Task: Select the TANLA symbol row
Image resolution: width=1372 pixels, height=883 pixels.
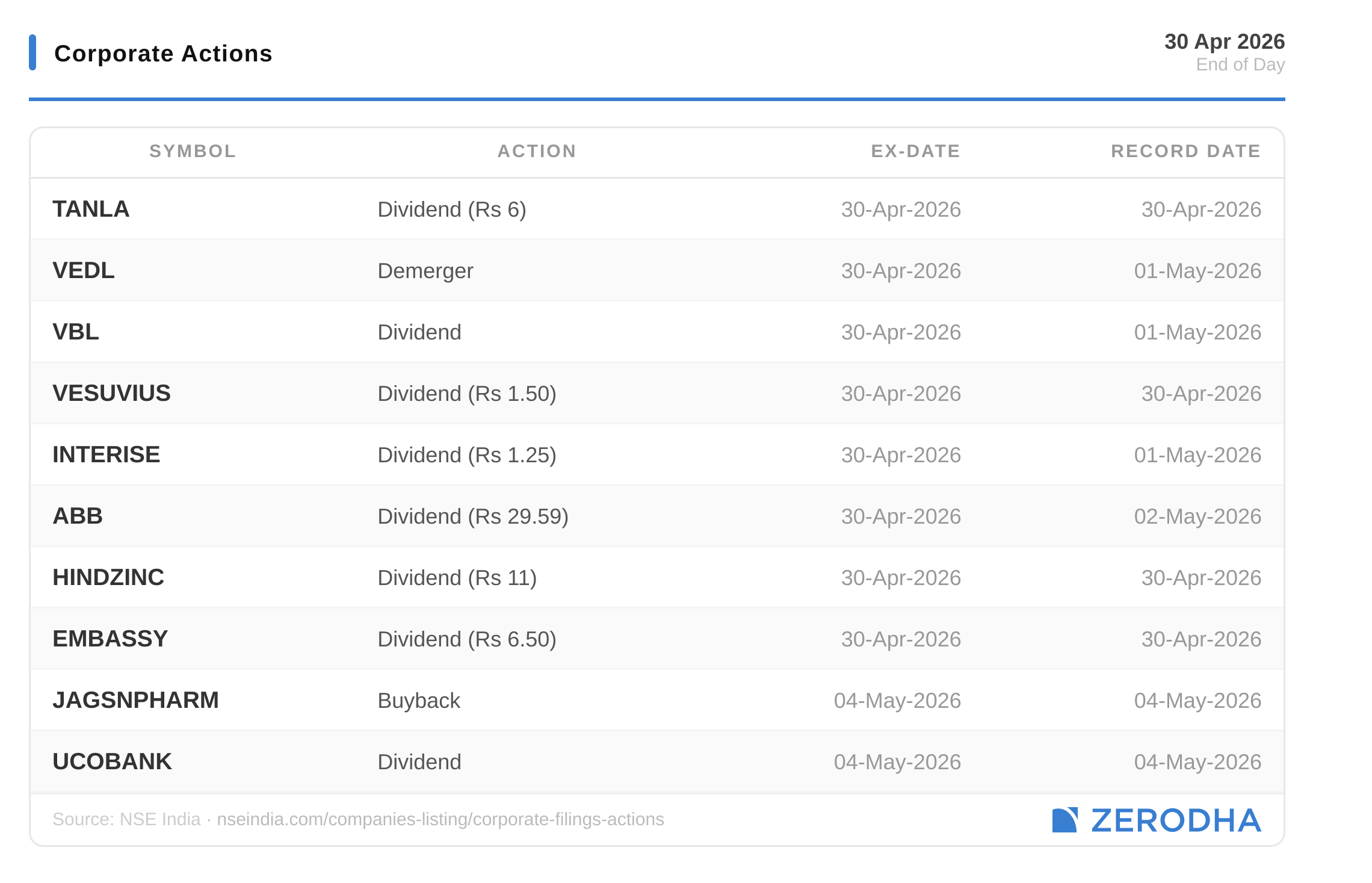Action: (x=91, y=209)
